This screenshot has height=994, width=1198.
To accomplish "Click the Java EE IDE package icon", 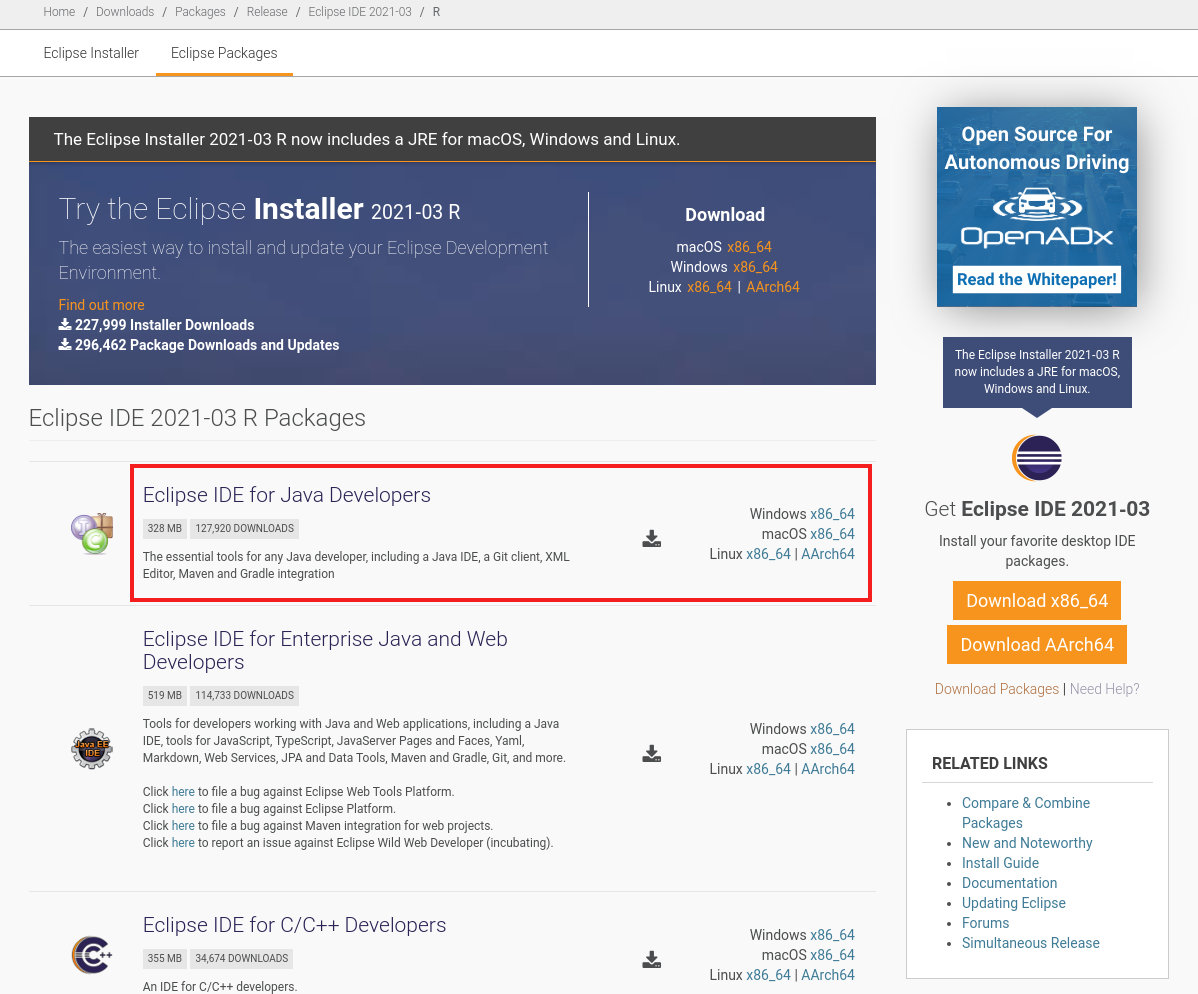I will [x=92, y=748].
